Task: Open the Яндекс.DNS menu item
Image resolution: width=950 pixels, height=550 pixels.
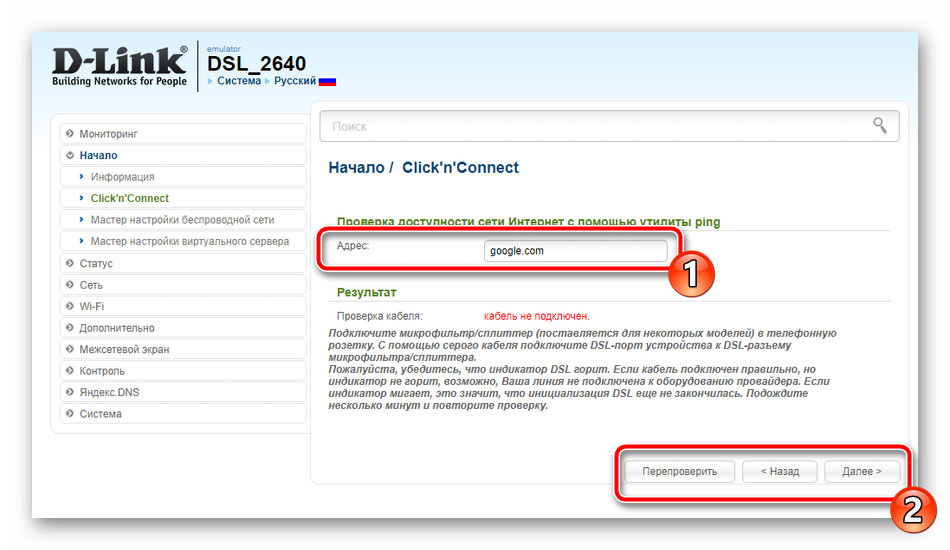Action: (183, 392)
